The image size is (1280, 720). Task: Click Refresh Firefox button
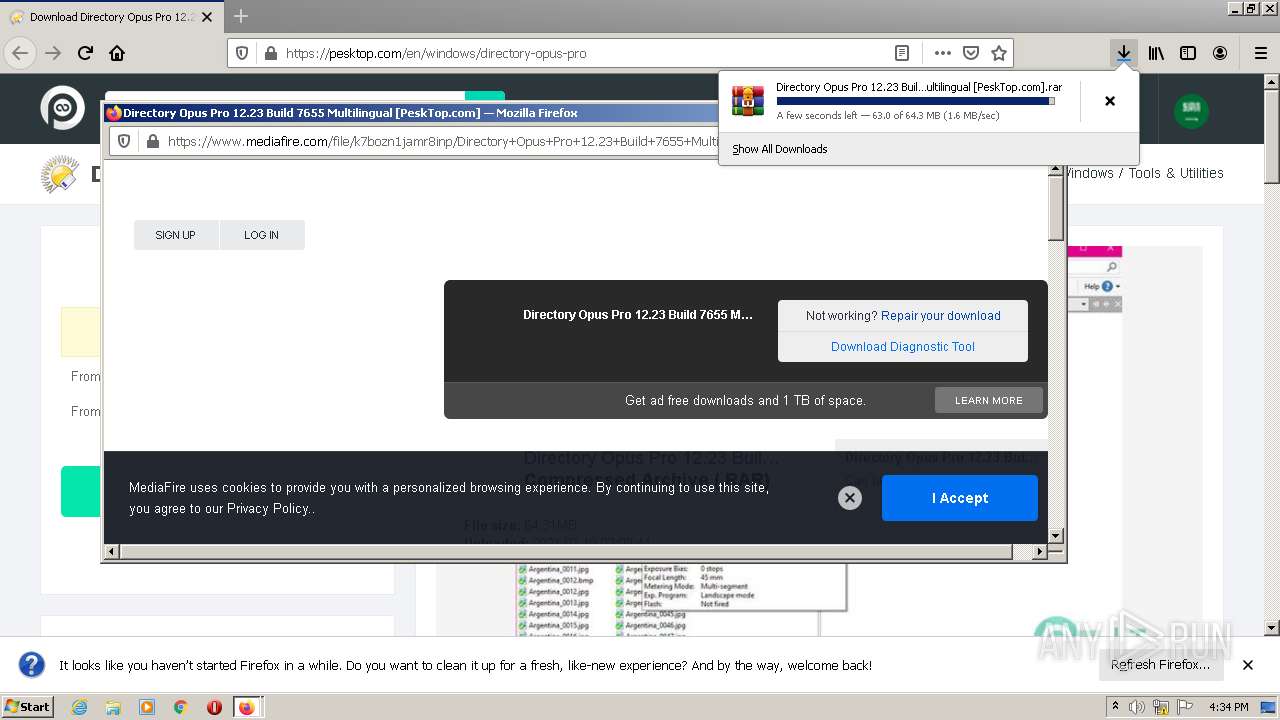(x=1160, y=665)
